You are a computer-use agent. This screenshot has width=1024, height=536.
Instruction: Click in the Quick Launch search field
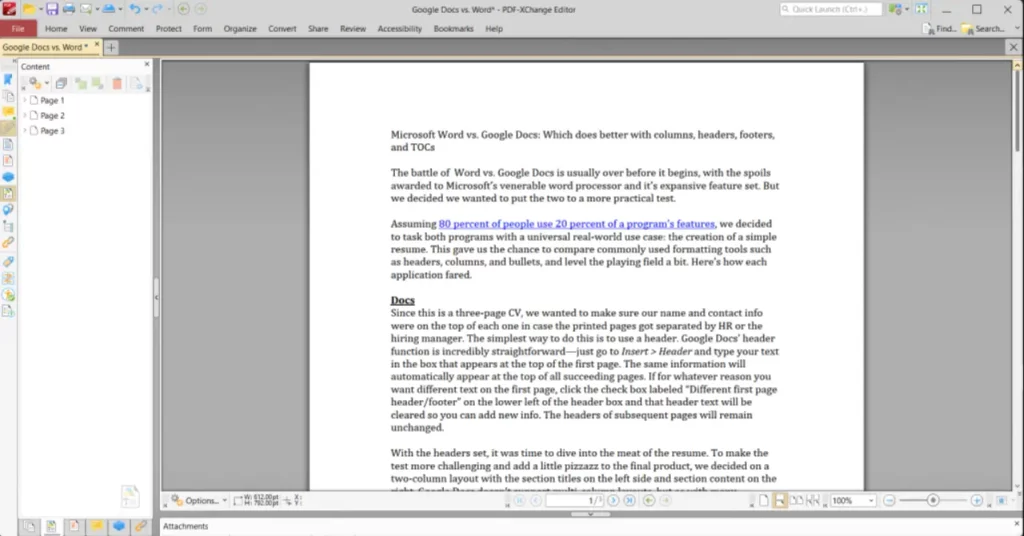(x=831, y=9)
